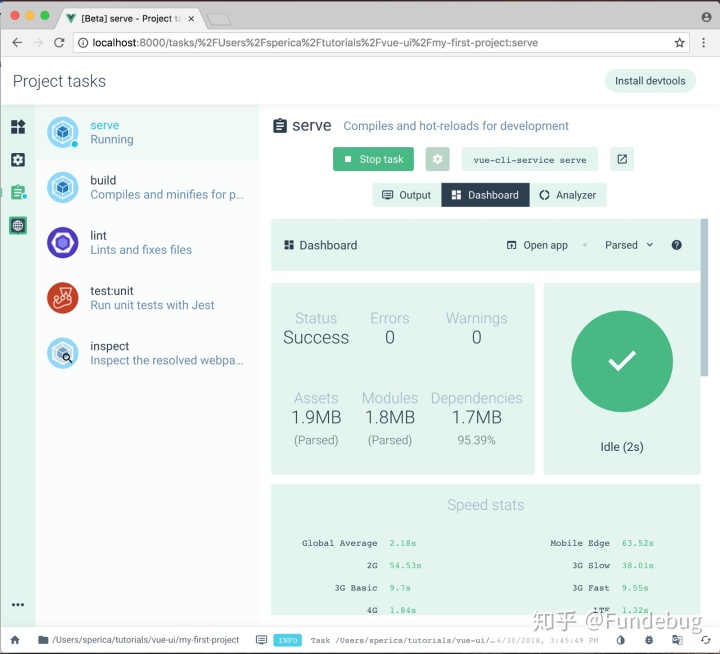Open the Parsed size dropdown
This screenshot has width=720, height=654.
(x=629, y=245)
